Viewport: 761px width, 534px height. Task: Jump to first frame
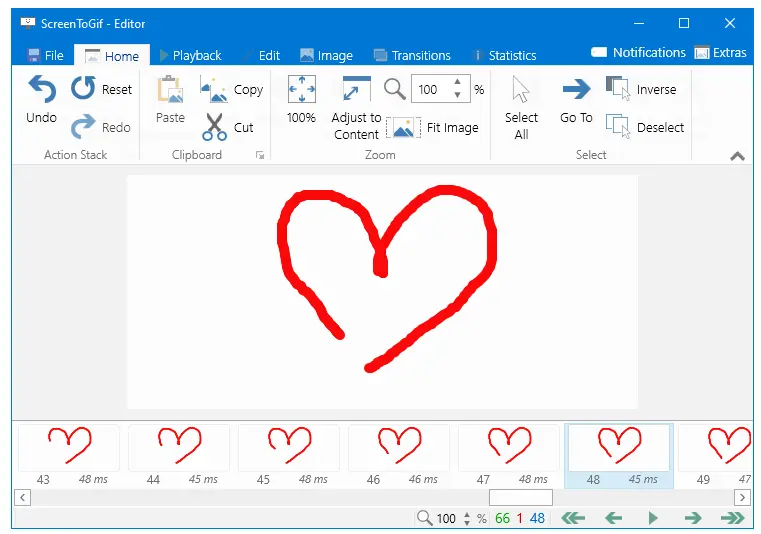click(x=573, y=518)
